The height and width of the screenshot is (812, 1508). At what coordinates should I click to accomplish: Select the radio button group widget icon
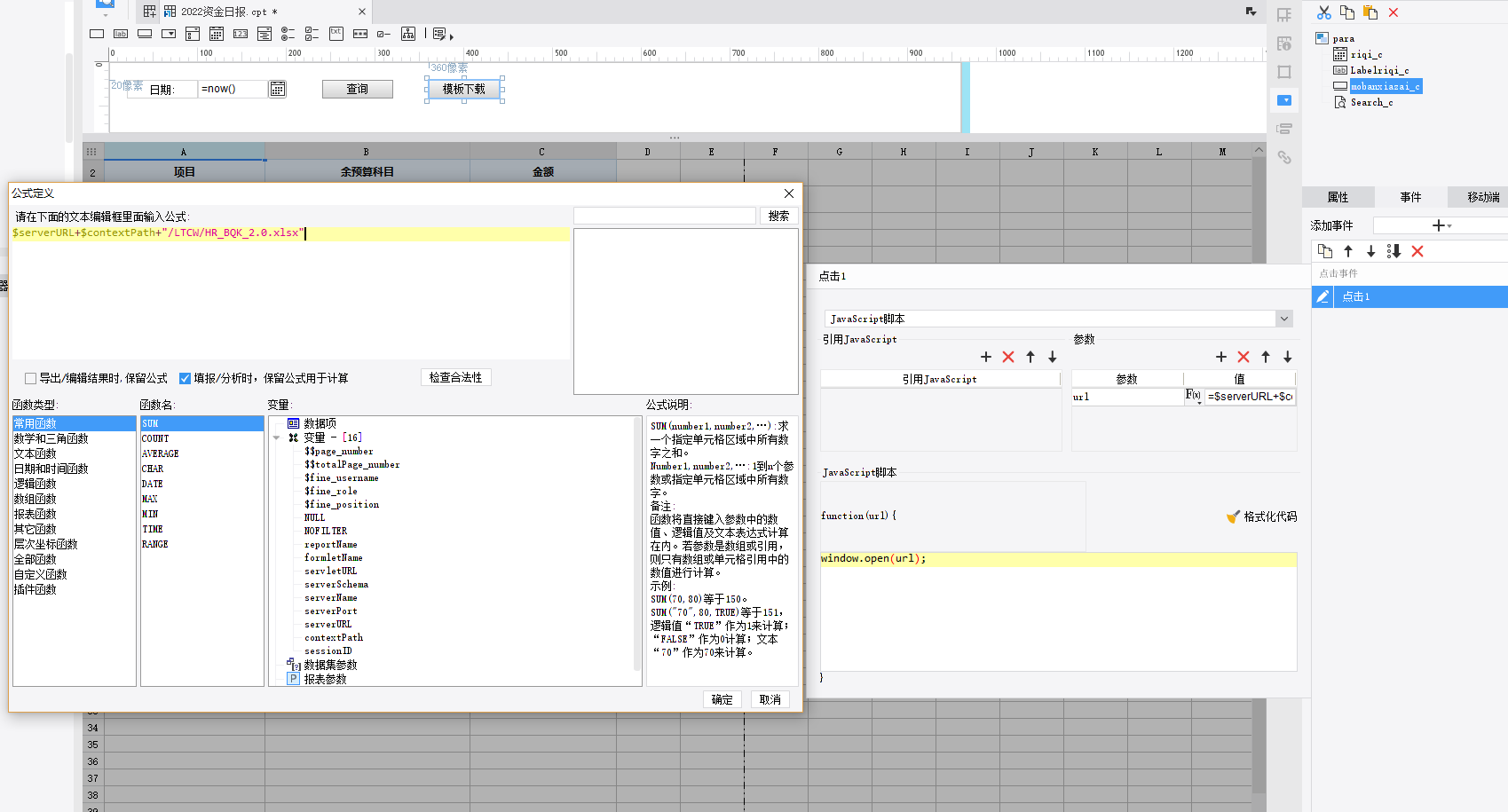point(288,34)
